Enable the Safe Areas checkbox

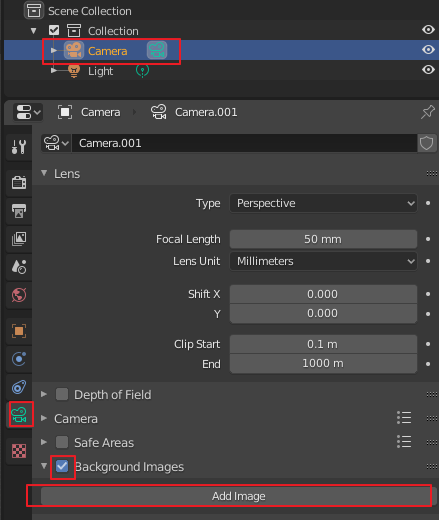62,442
